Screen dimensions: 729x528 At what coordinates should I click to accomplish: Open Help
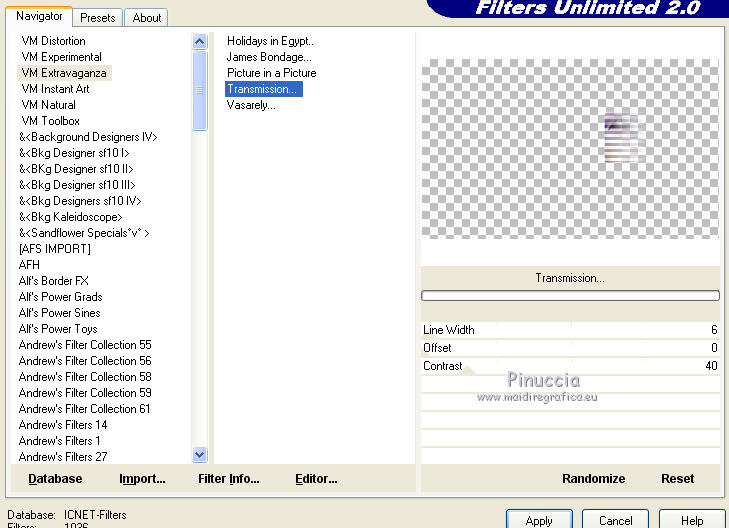click(692, 520)
